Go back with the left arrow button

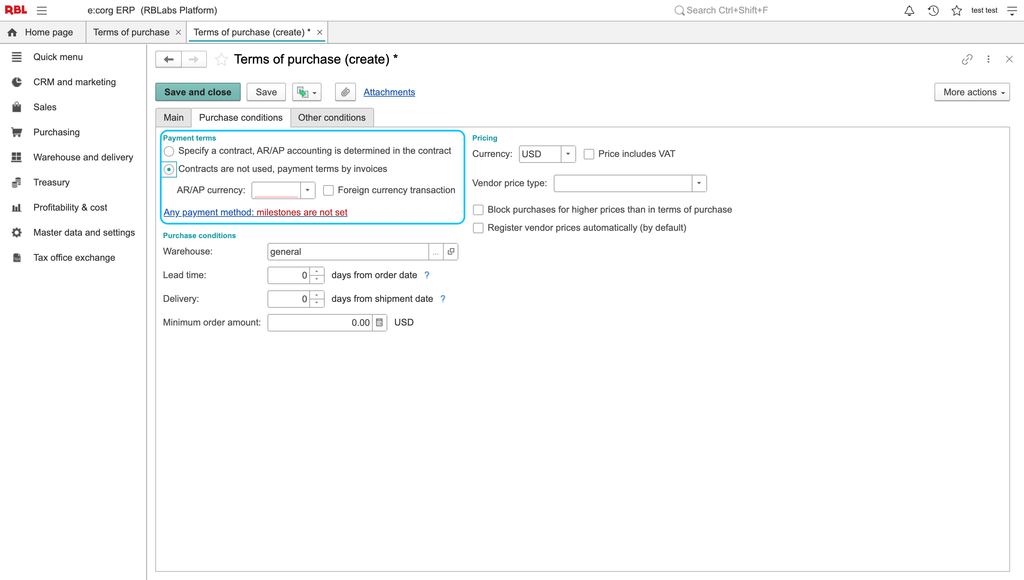tap(168, 59)
